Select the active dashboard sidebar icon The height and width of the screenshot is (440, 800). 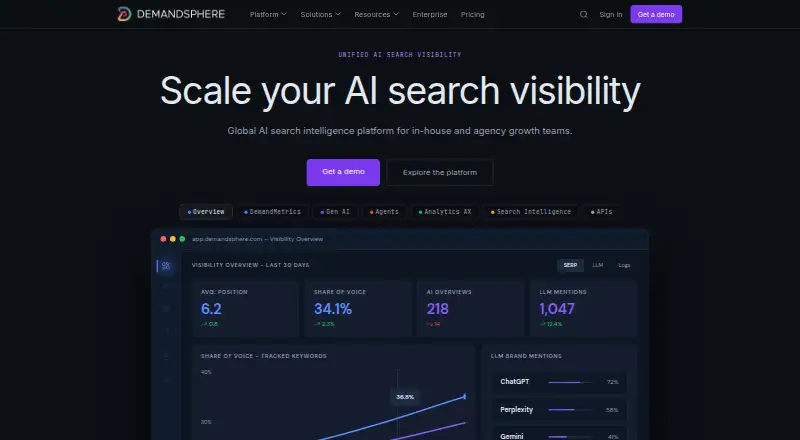(x=166, y=265)
